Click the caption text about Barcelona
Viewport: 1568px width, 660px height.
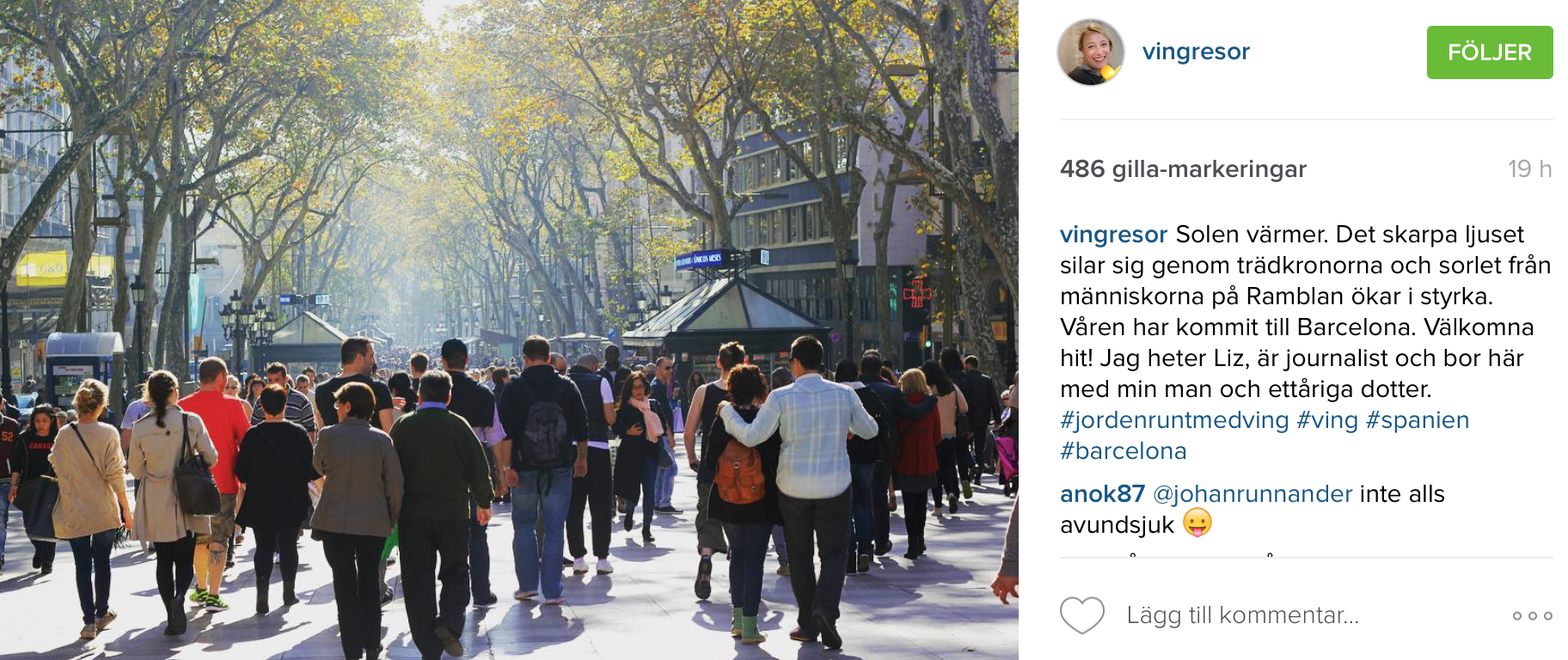[1306, 312]
